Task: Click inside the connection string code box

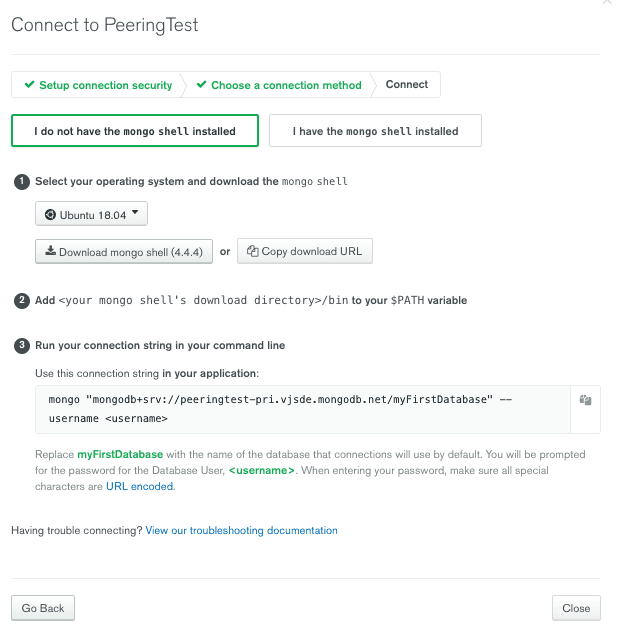Action: coord(300,409)
